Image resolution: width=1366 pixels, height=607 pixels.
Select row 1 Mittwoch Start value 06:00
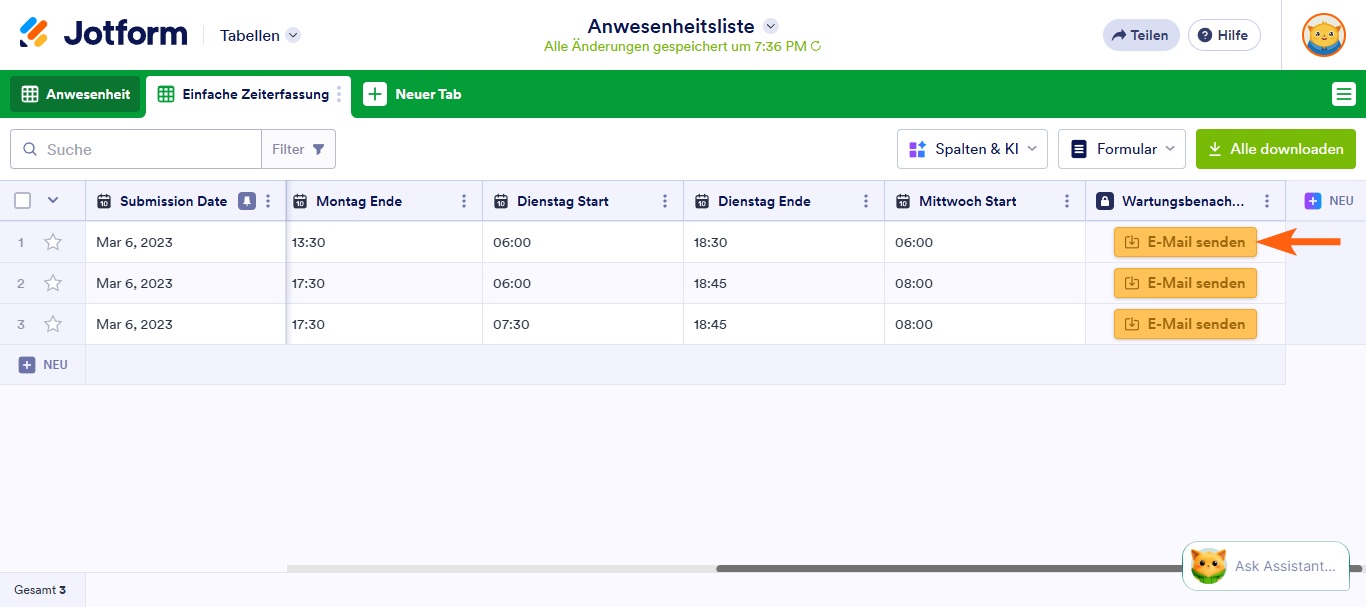click(985, 242)
